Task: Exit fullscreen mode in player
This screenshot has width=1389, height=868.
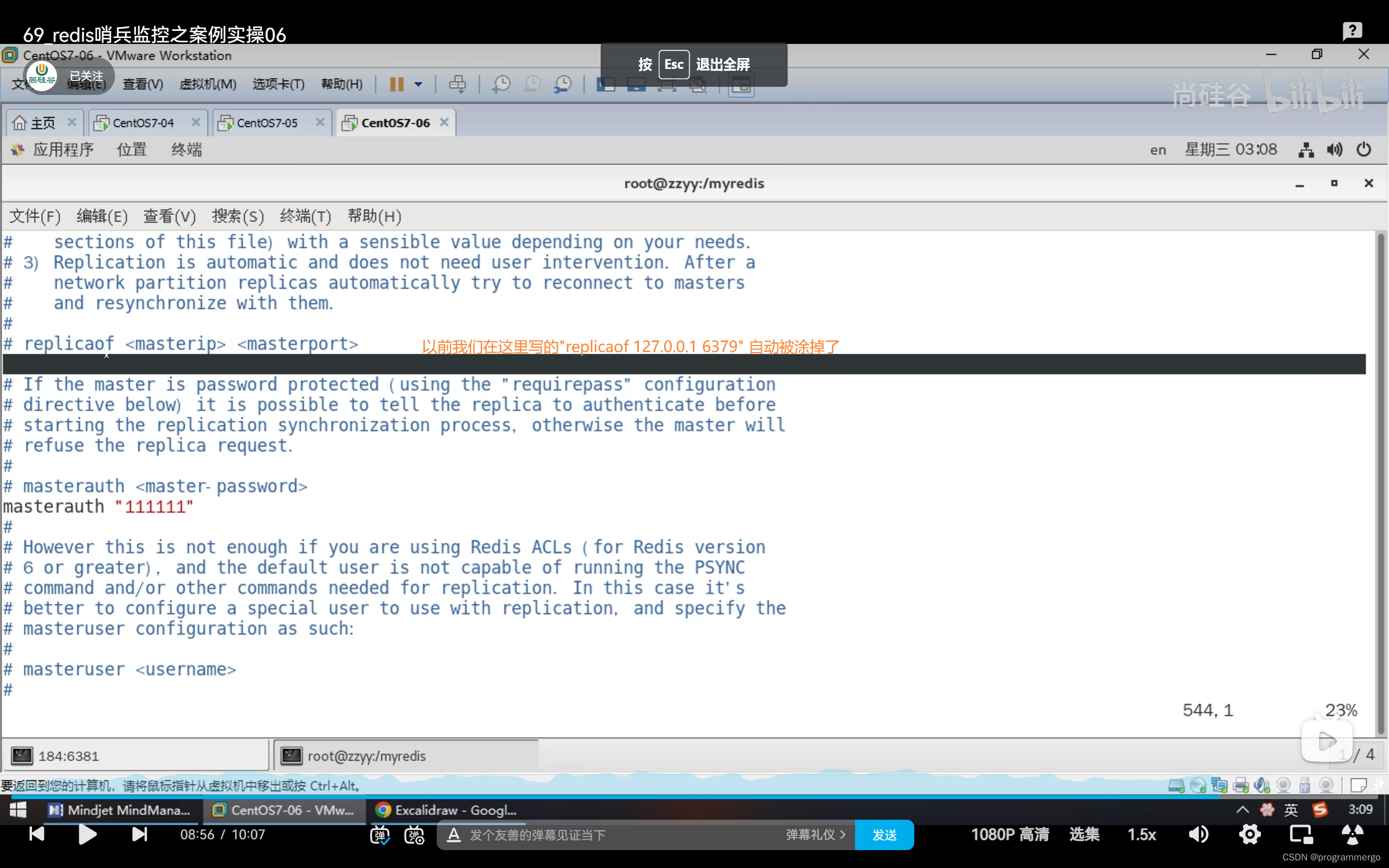Action: 1353,834
